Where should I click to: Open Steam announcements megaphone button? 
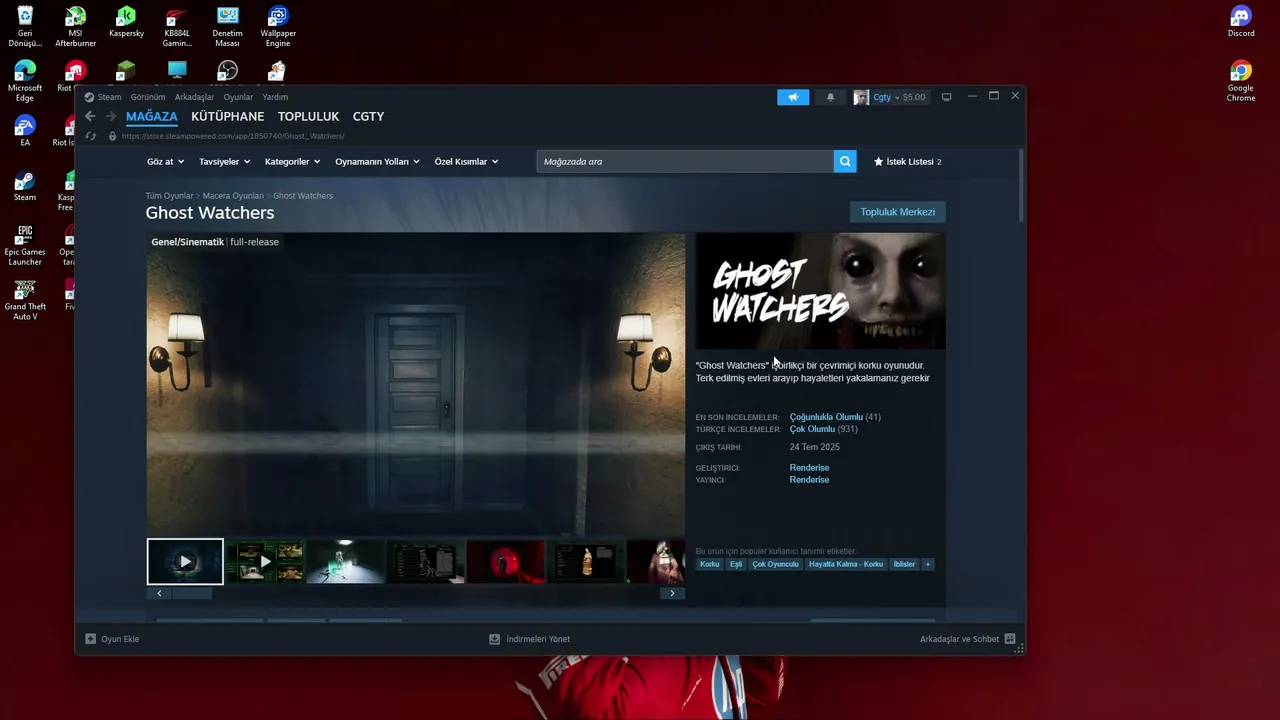[793, 97]
